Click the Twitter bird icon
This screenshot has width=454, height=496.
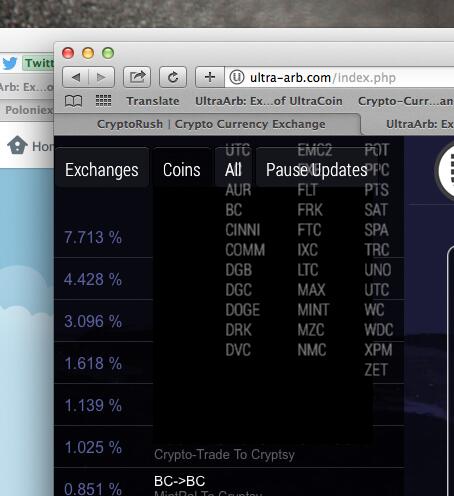[x=10, y=63]
